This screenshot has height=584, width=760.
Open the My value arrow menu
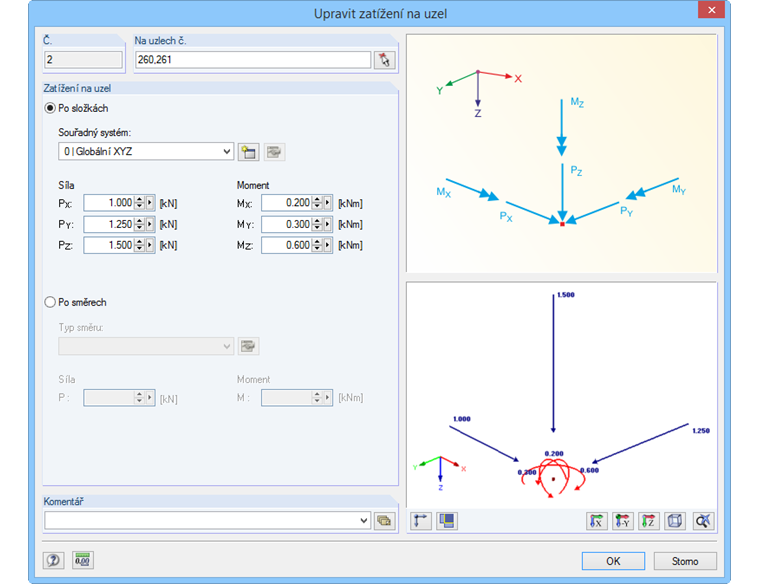click(328, 224)
